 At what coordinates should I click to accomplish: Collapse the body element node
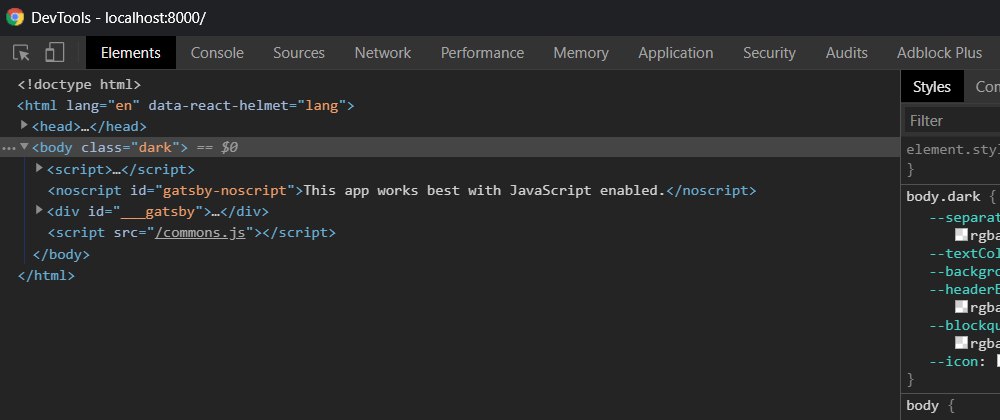click(24, 147)
